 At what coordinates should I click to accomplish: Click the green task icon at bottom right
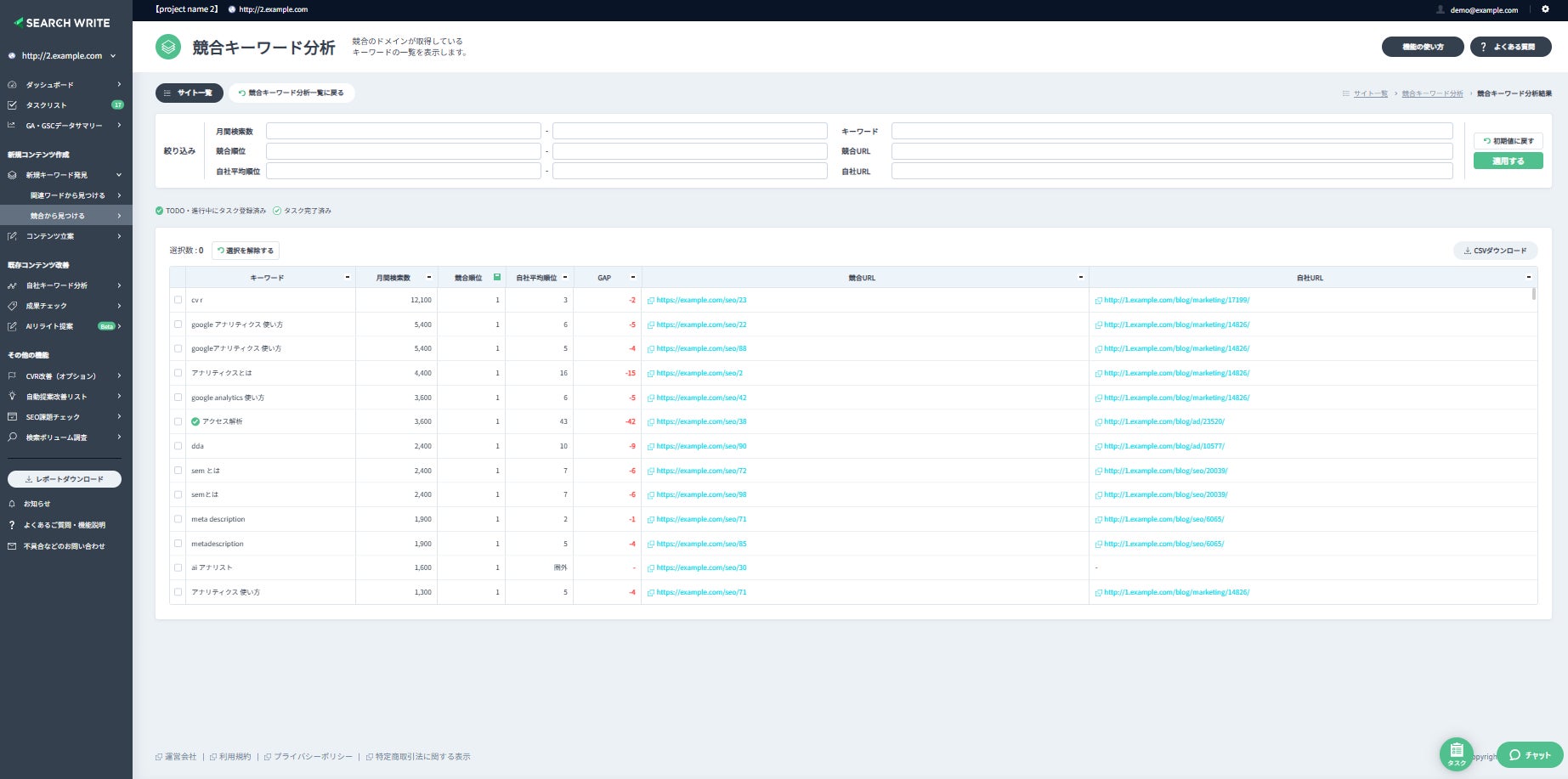click(x=1456, y=753)
